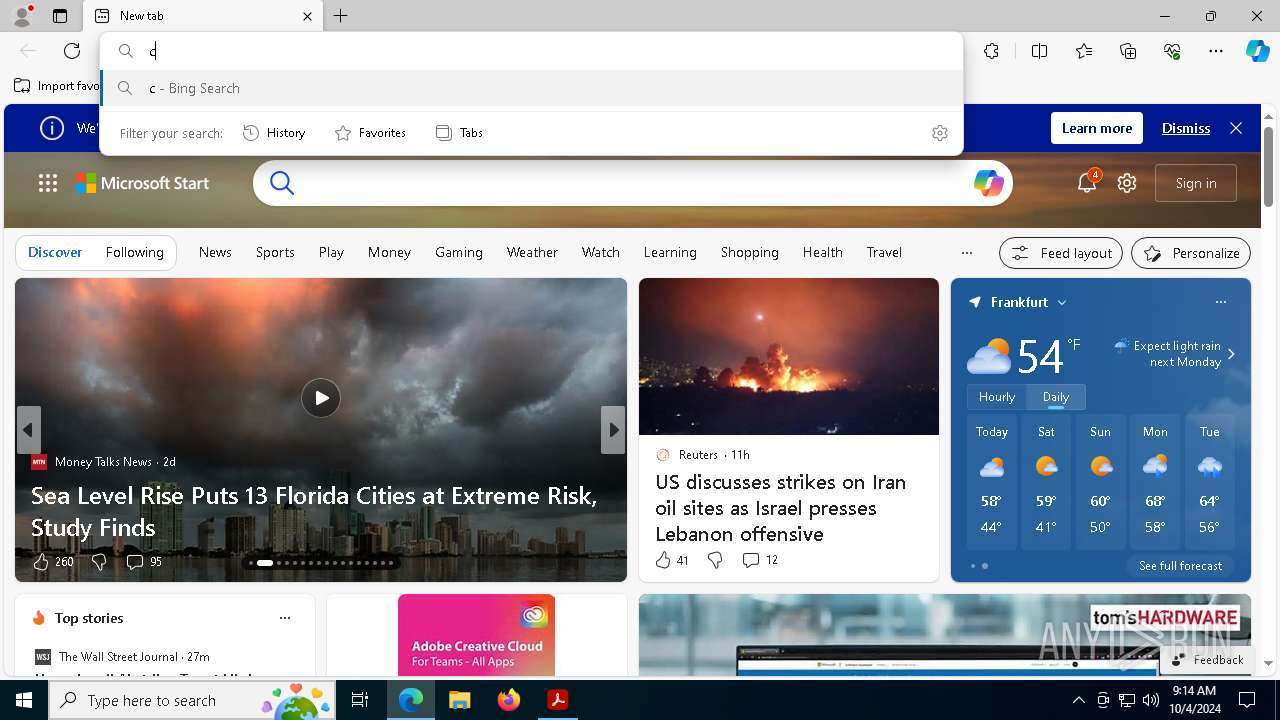Image resolution: width=1280 pixels, height=720 pixels.
Task: Switch feed to Discover
Action: (x=55, y=253)
